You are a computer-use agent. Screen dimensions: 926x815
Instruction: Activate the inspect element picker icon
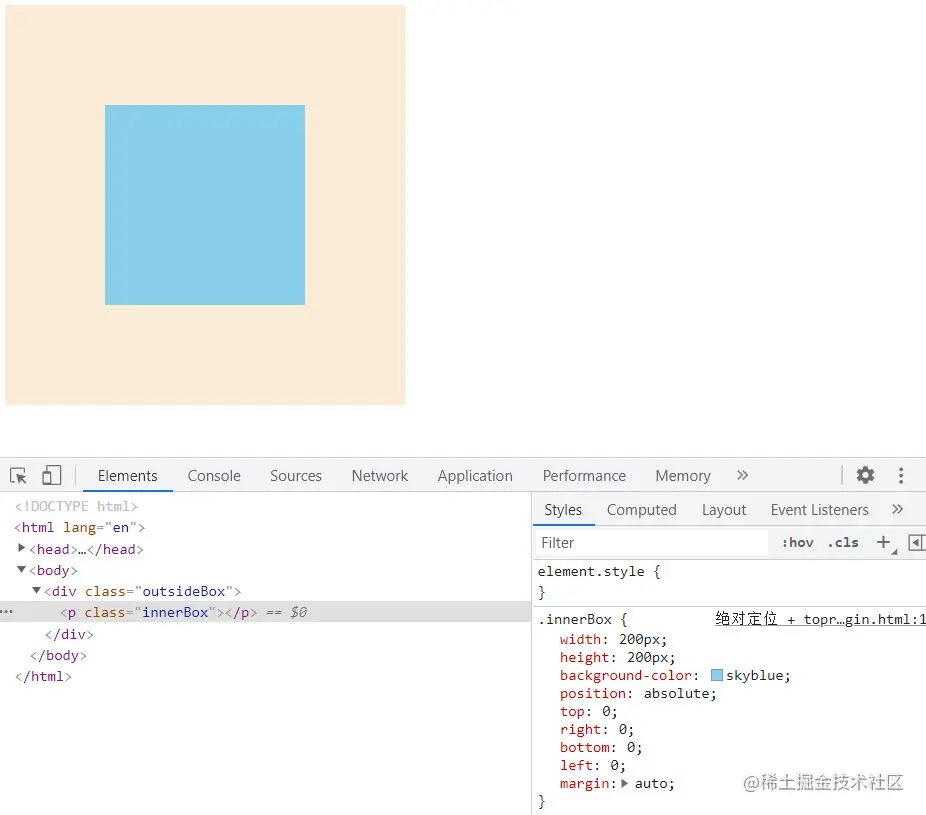coord(17,475)
